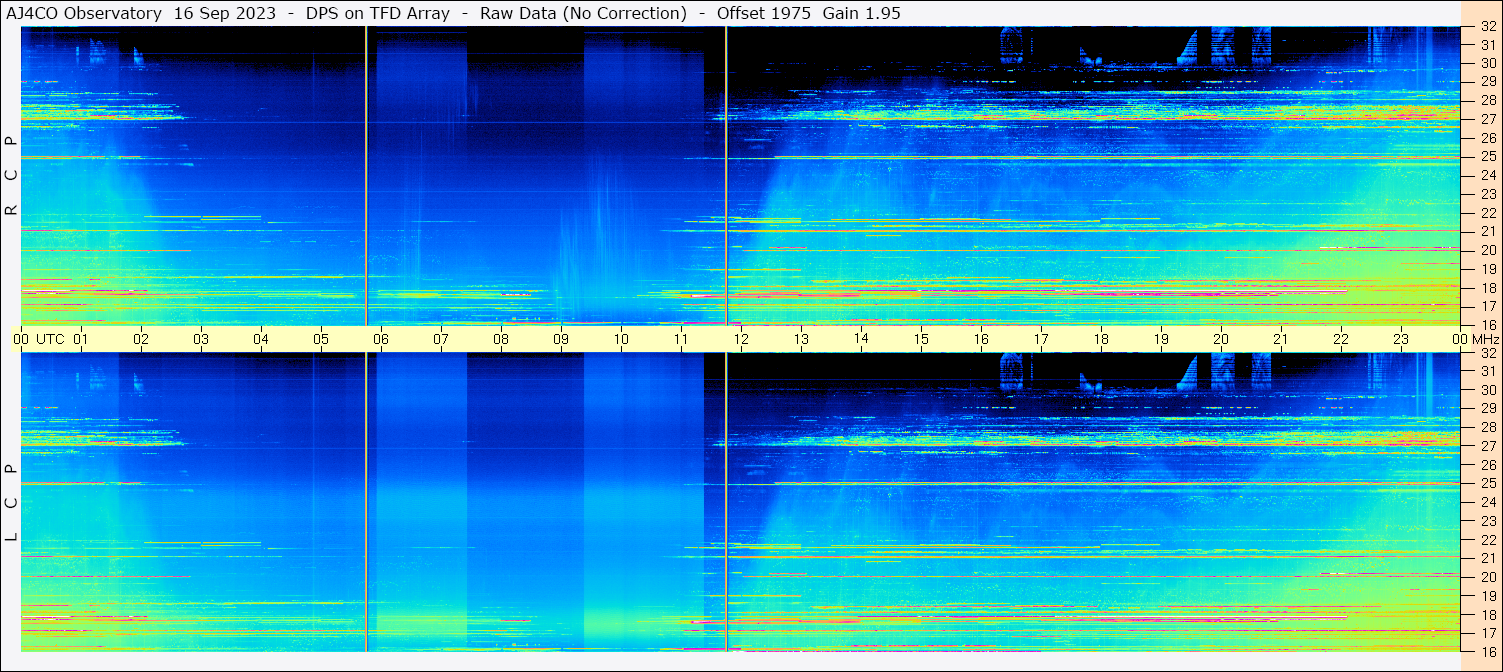1503x672 pixels.
Task: Click the 27 MHz label on LCP scale
Action: coord(1487,446)
